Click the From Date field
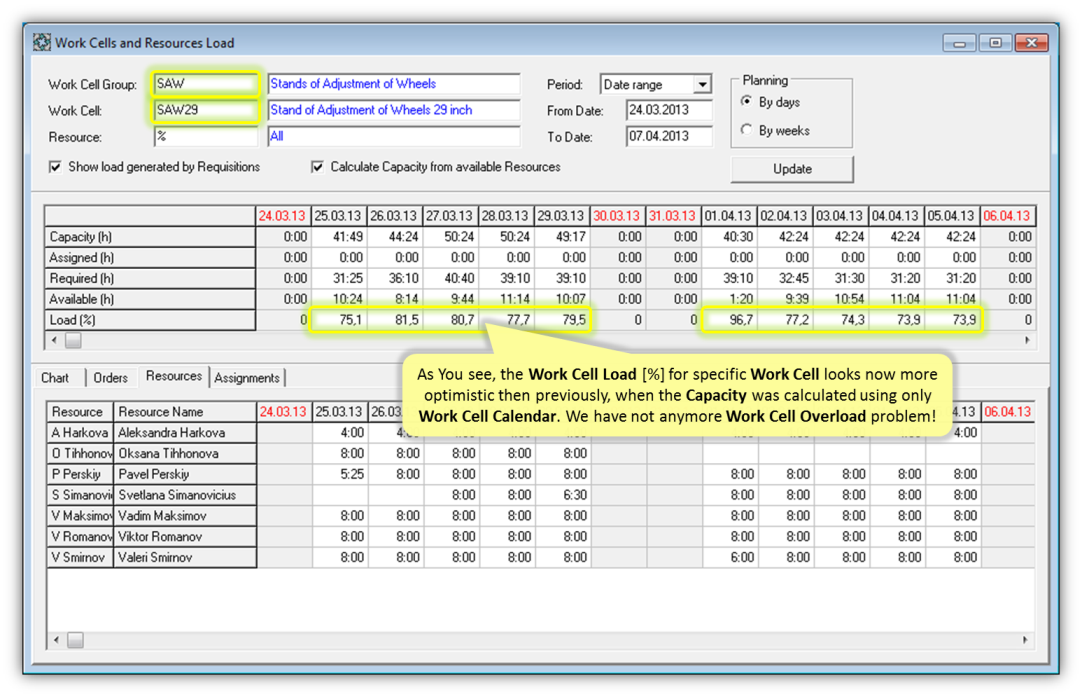1082x697 pixels. point(669,110)
